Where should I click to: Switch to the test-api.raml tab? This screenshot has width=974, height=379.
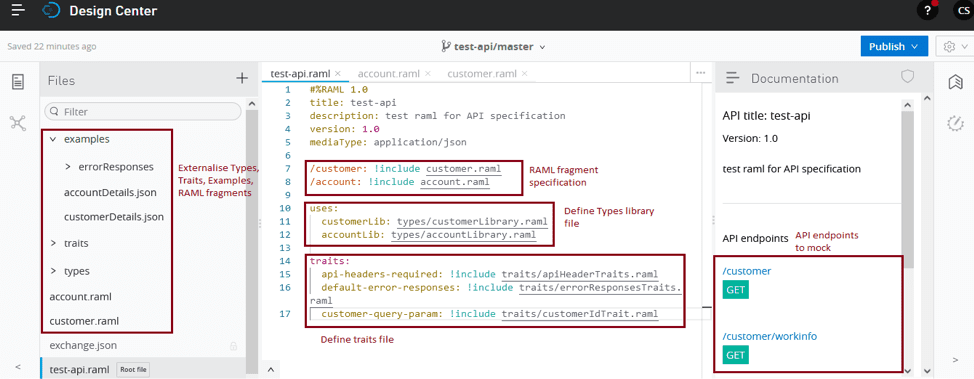point(301,73)
